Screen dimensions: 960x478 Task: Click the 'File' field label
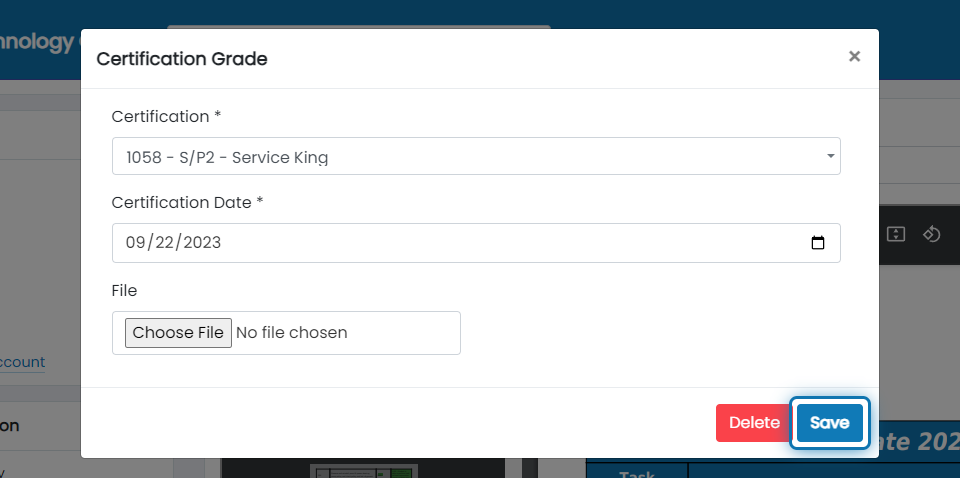tap(124, 290)
